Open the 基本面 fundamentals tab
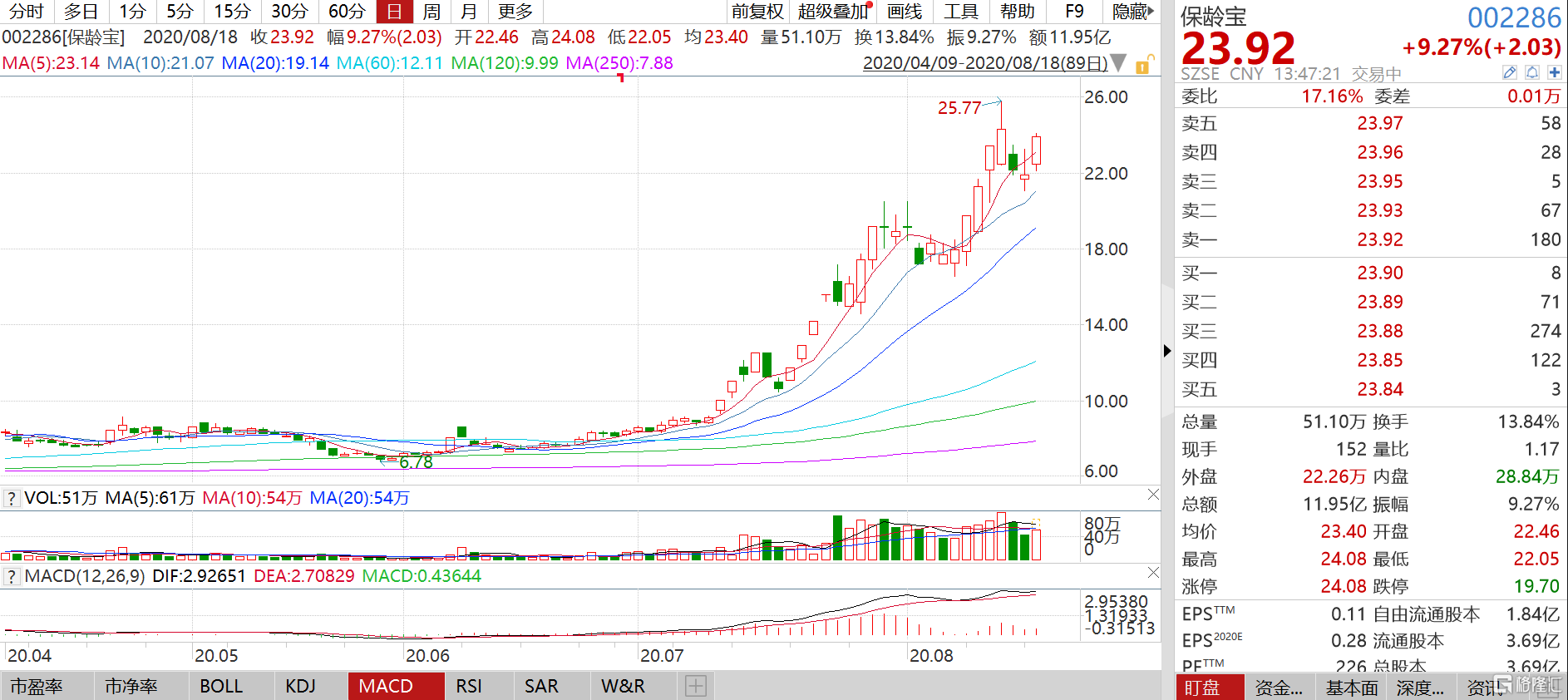 [x=1351, y=688]
